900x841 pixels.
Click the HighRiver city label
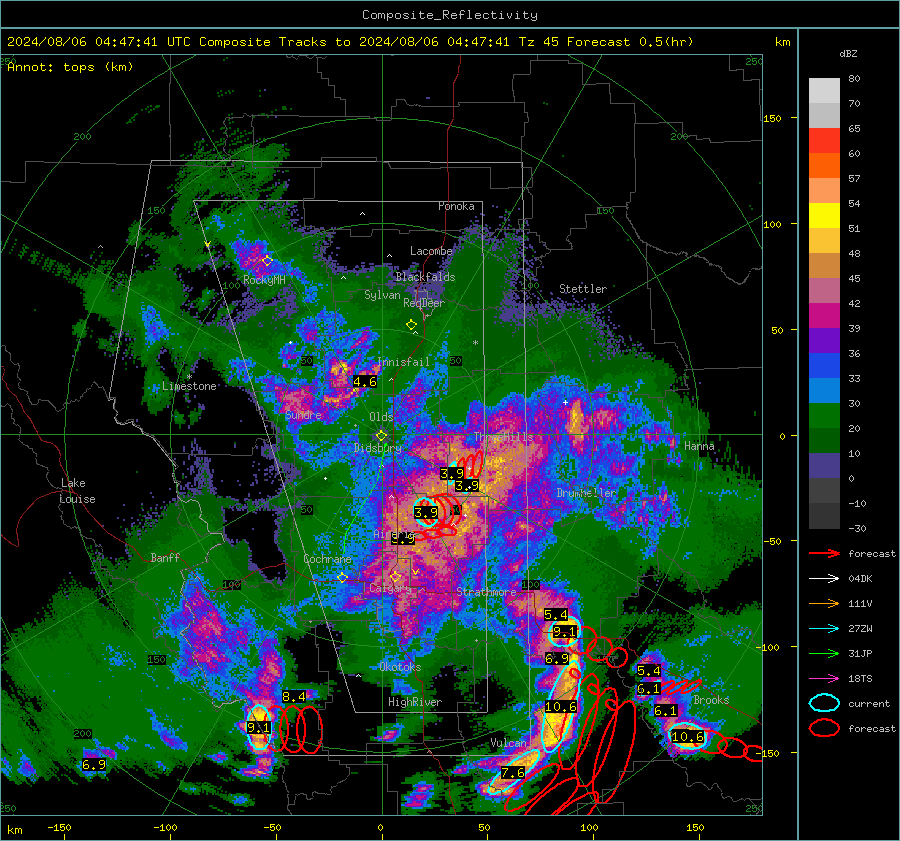coord(415,702)
